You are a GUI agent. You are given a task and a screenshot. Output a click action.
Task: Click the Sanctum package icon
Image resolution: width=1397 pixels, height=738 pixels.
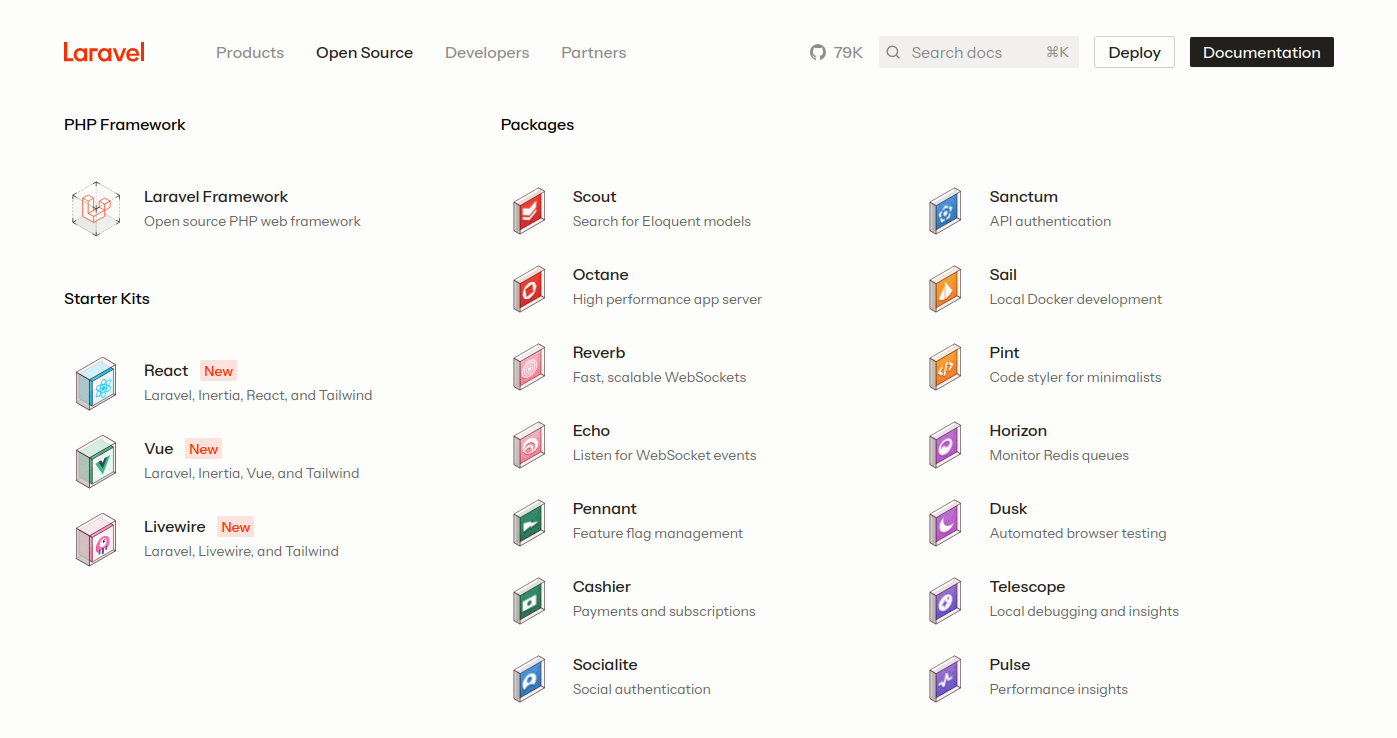pyautogui.click(x=945, y=210)
